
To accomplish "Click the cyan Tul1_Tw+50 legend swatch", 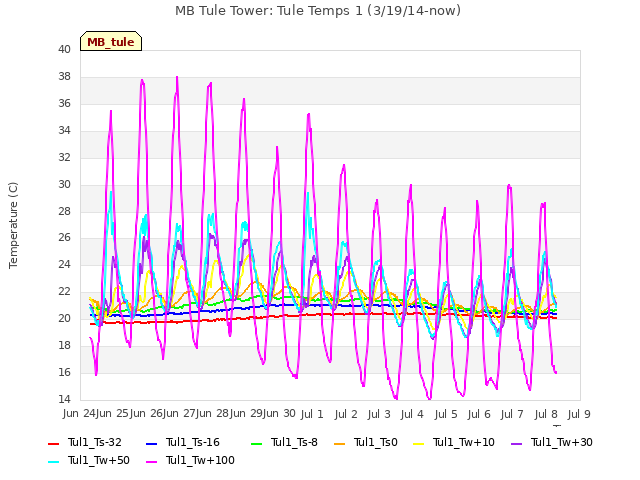I will point(54,461).
